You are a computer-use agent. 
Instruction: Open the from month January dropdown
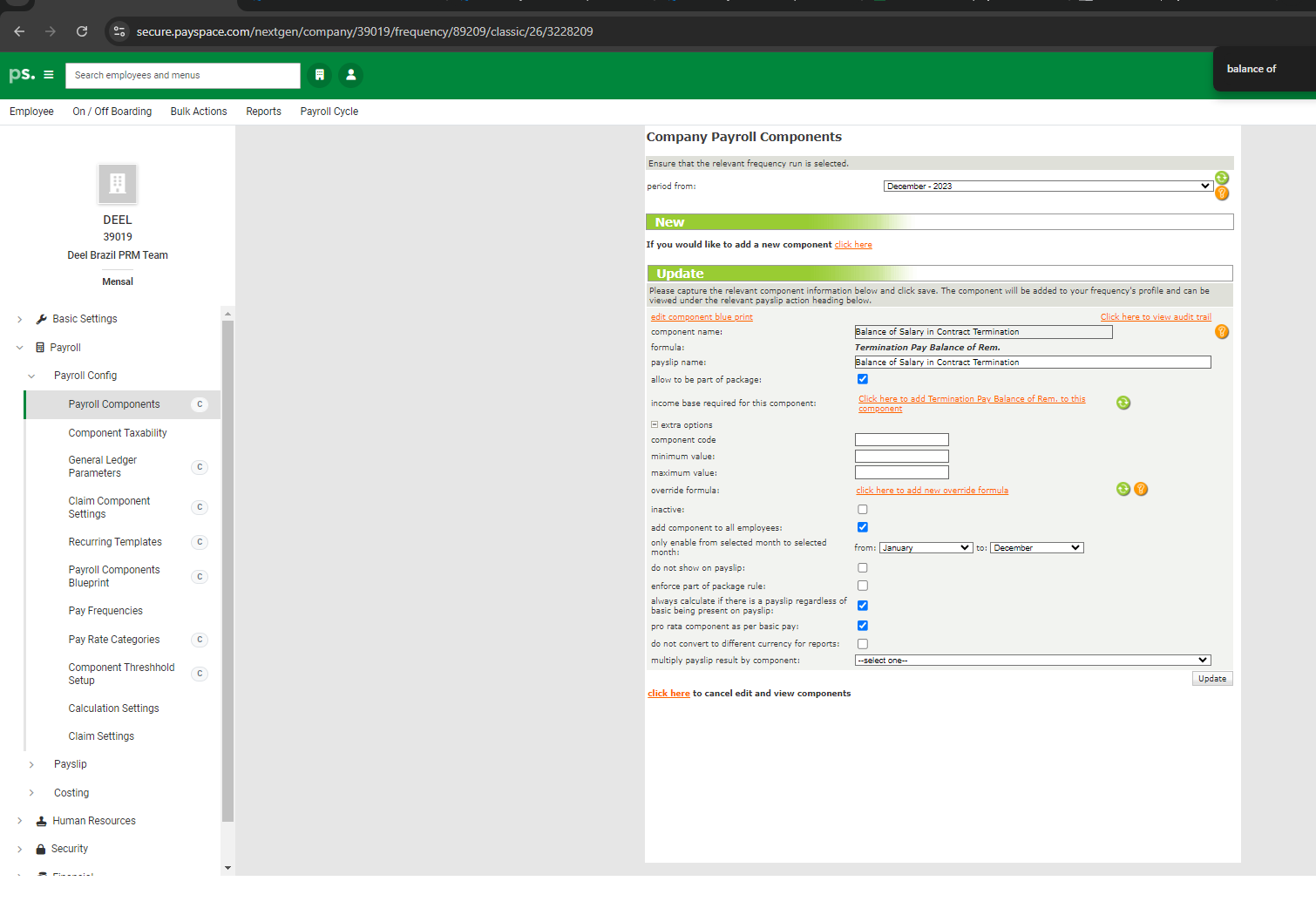point(926,548)
